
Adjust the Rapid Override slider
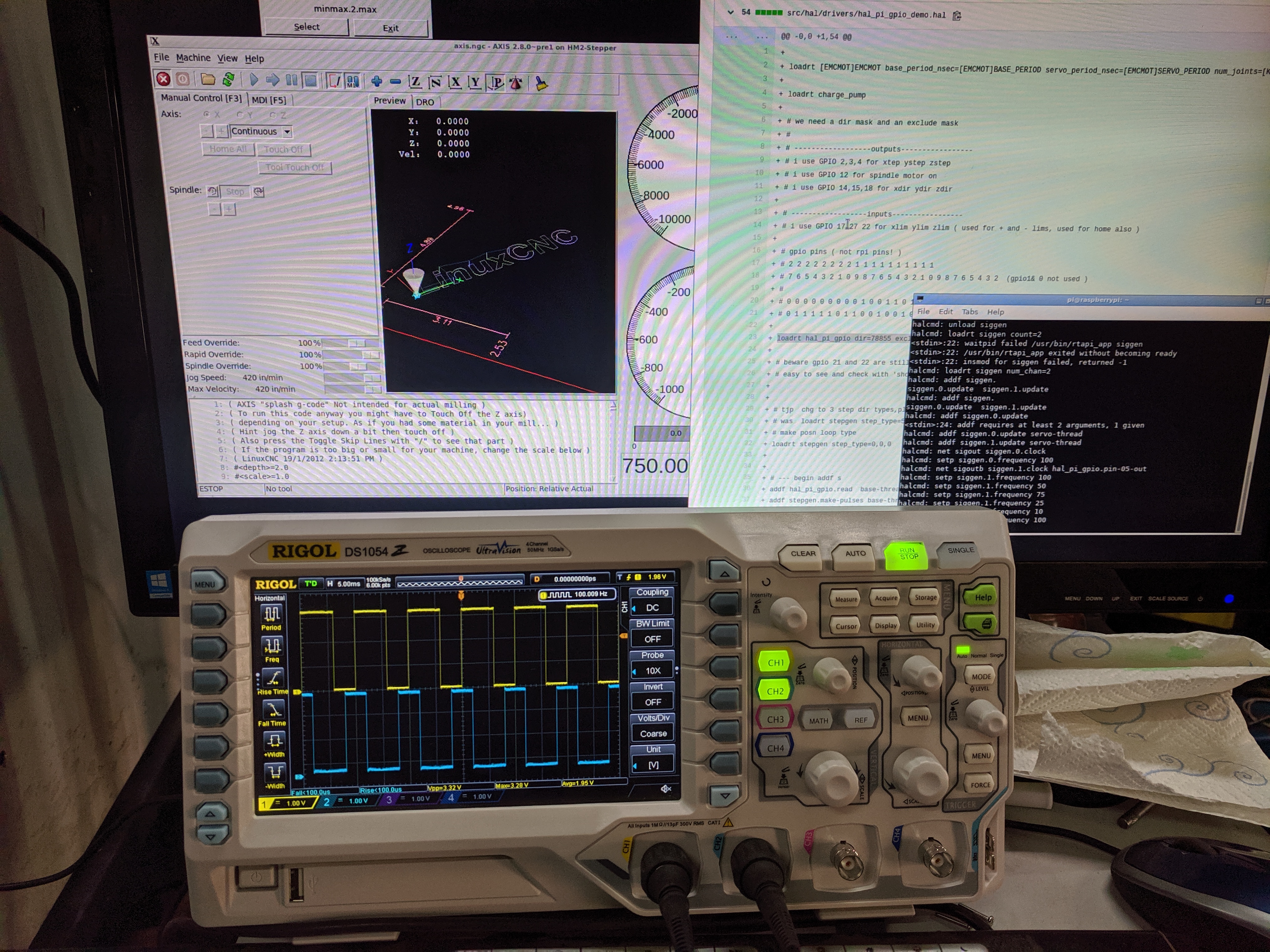point(351,355)
